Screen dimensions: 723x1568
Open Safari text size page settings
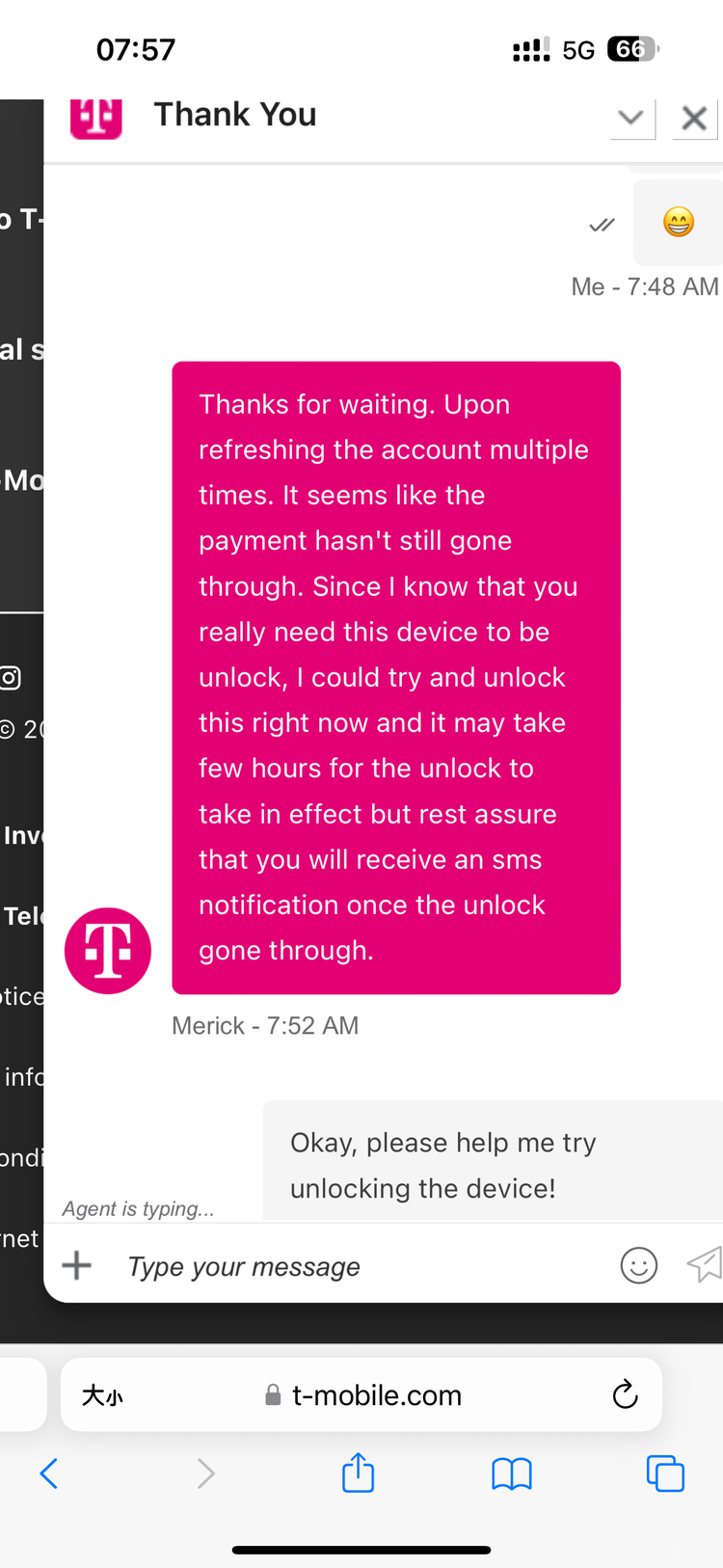tap(102, 1395)
